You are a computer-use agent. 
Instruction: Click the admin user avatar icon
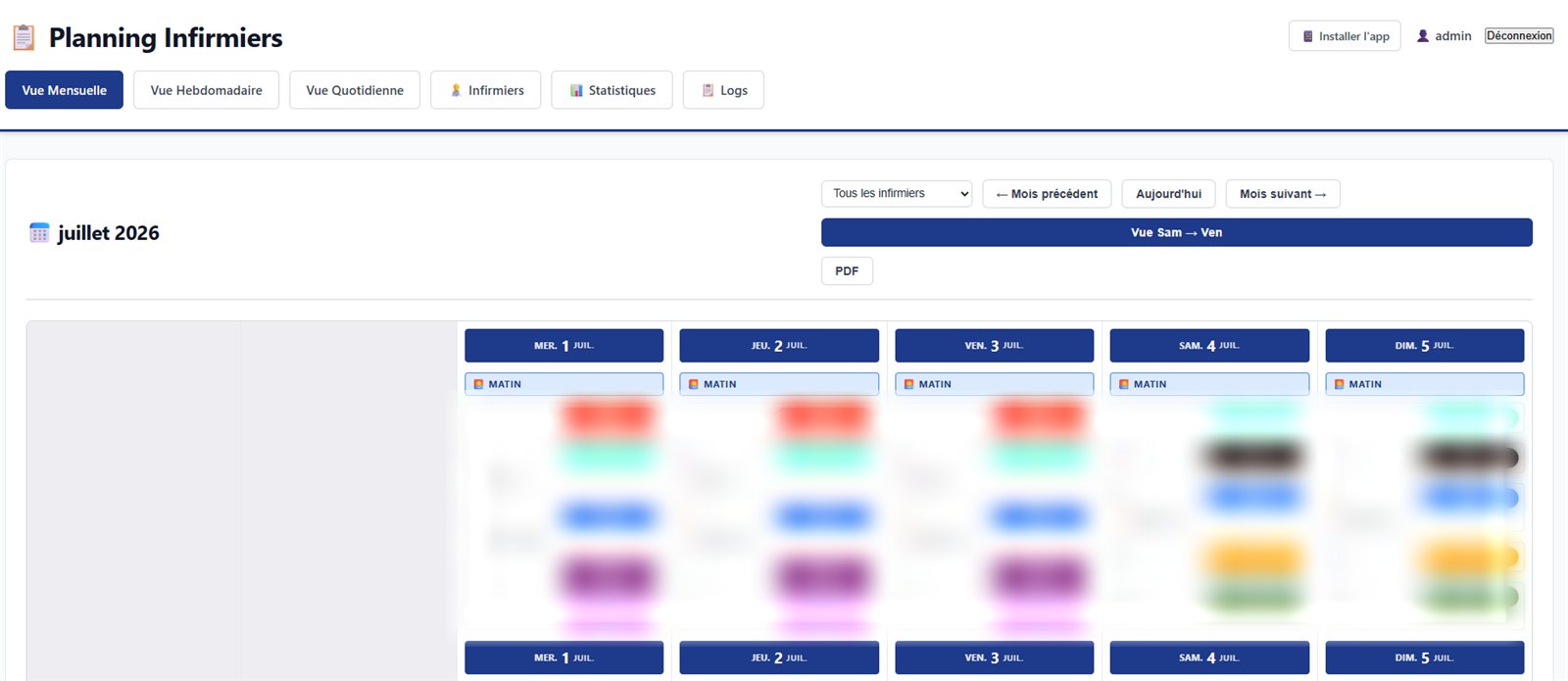(x=1423, y=36)
